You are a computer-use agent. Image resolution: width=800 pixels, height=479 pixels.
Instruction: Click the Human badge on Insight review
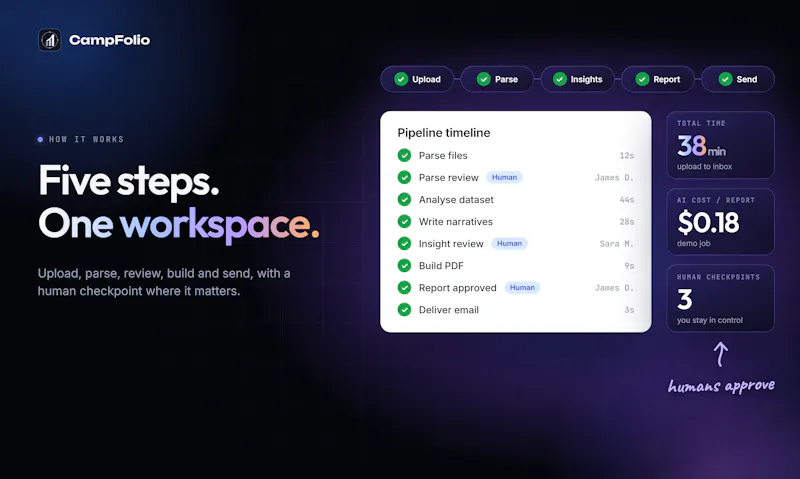pyautogui.click(x=509, y=243)
